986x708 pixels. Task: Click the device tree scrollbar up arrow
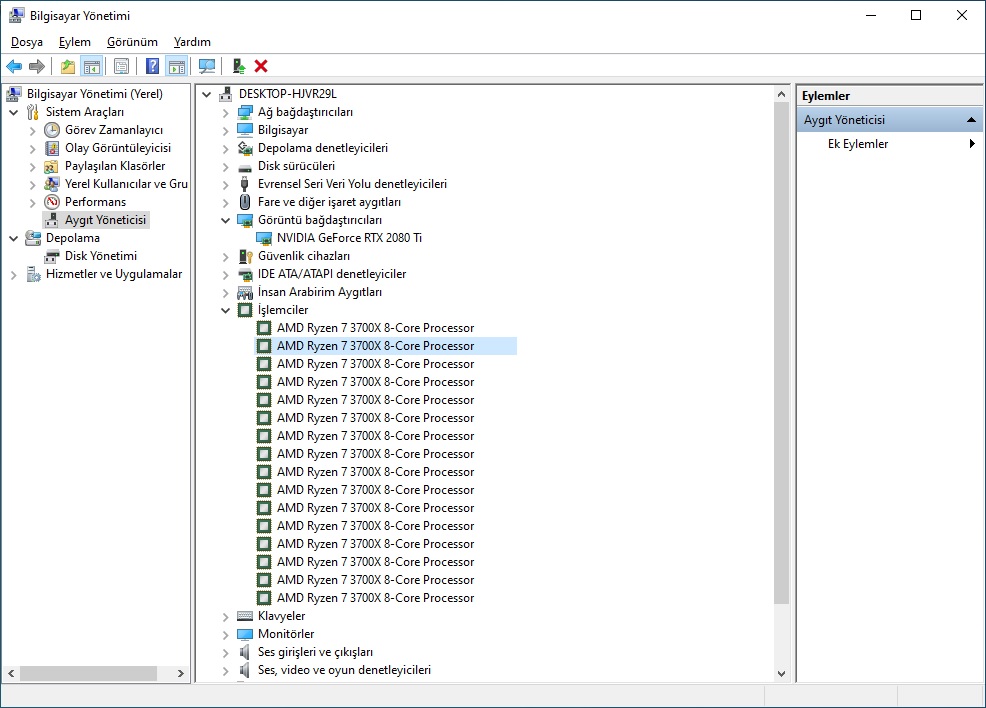[781, 94]
